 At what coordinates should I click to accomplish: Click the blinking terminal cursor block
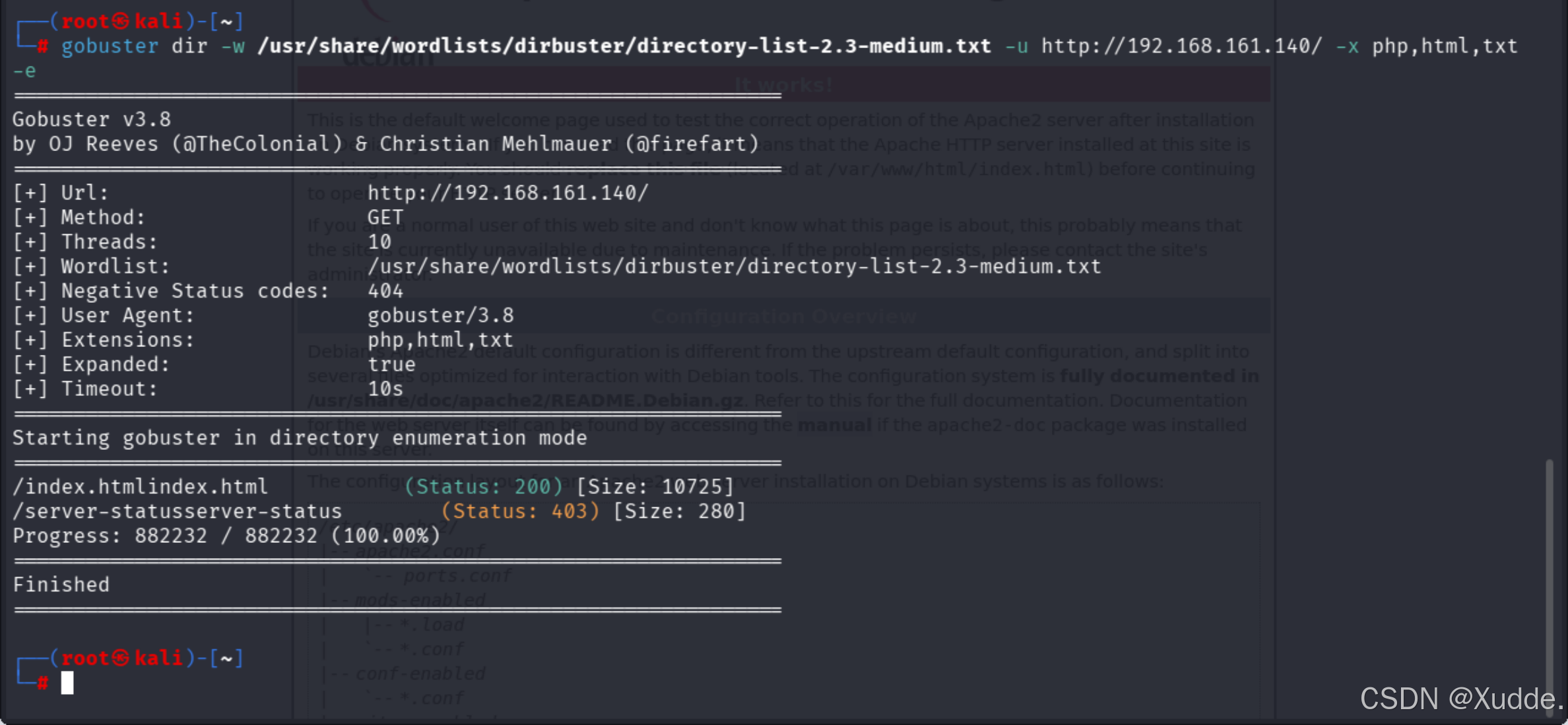tap(67, 683)
